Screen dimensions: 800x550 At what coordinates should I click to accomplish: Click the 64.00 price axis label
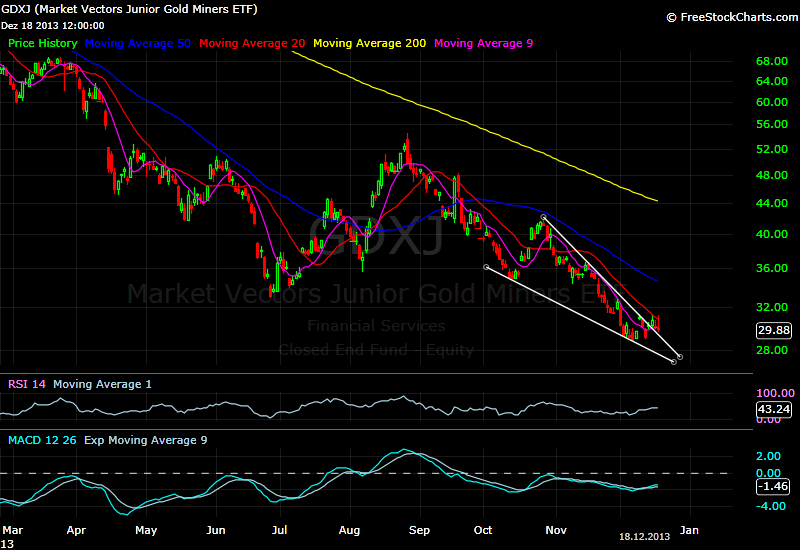[x=772, y=81]
